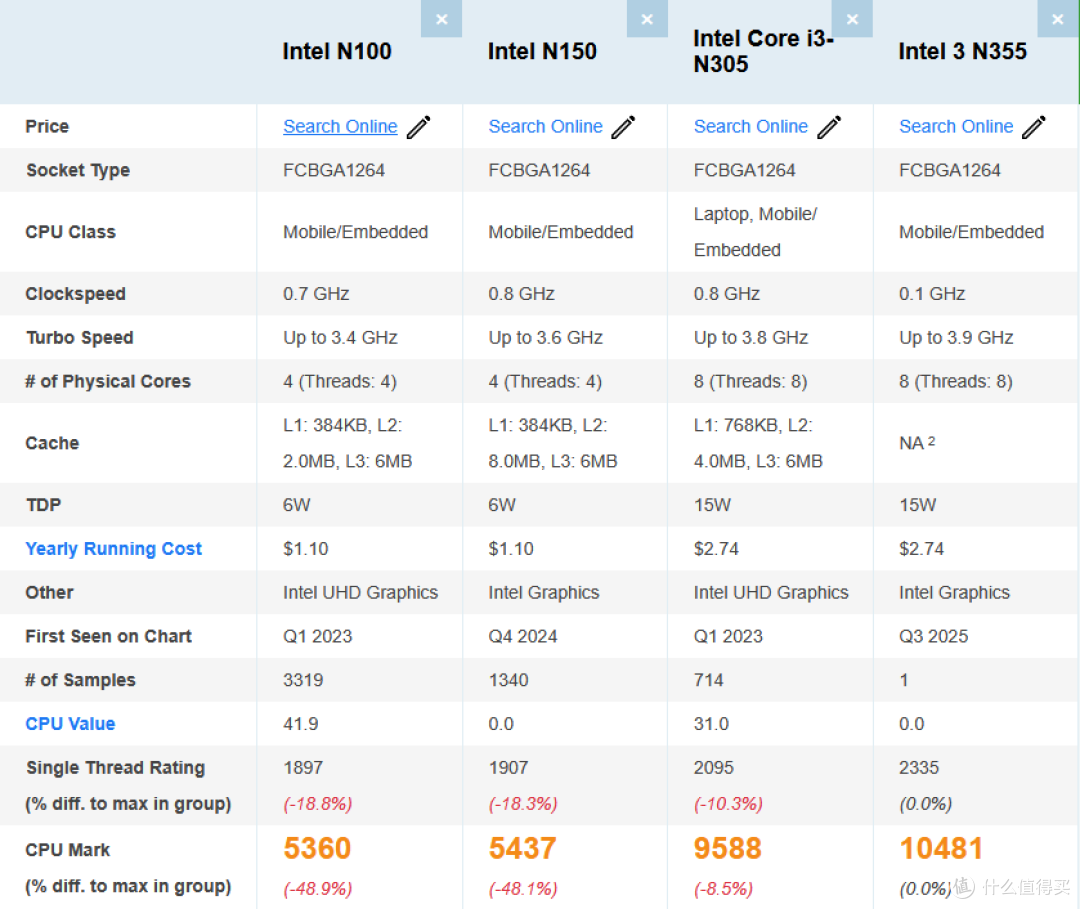
Task: Search Online price for Intel 3 N355
Action: [956, 127]
